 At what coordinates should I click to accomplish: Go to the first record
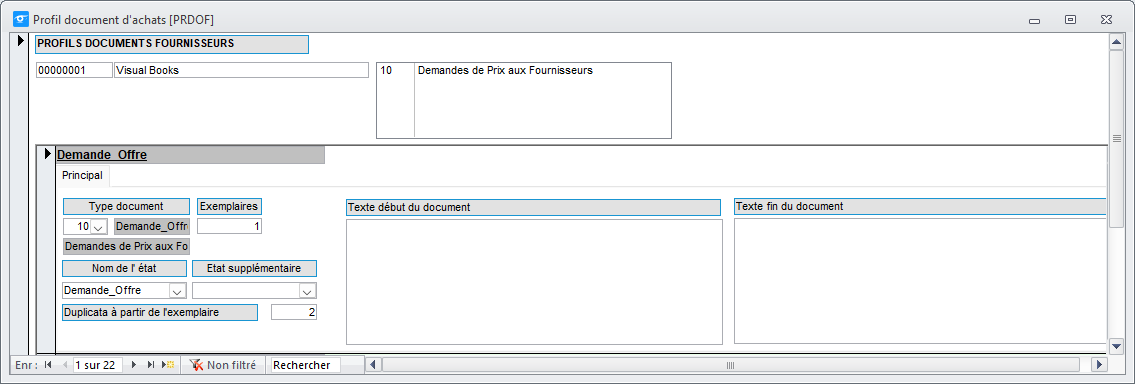tap(48, 365)
